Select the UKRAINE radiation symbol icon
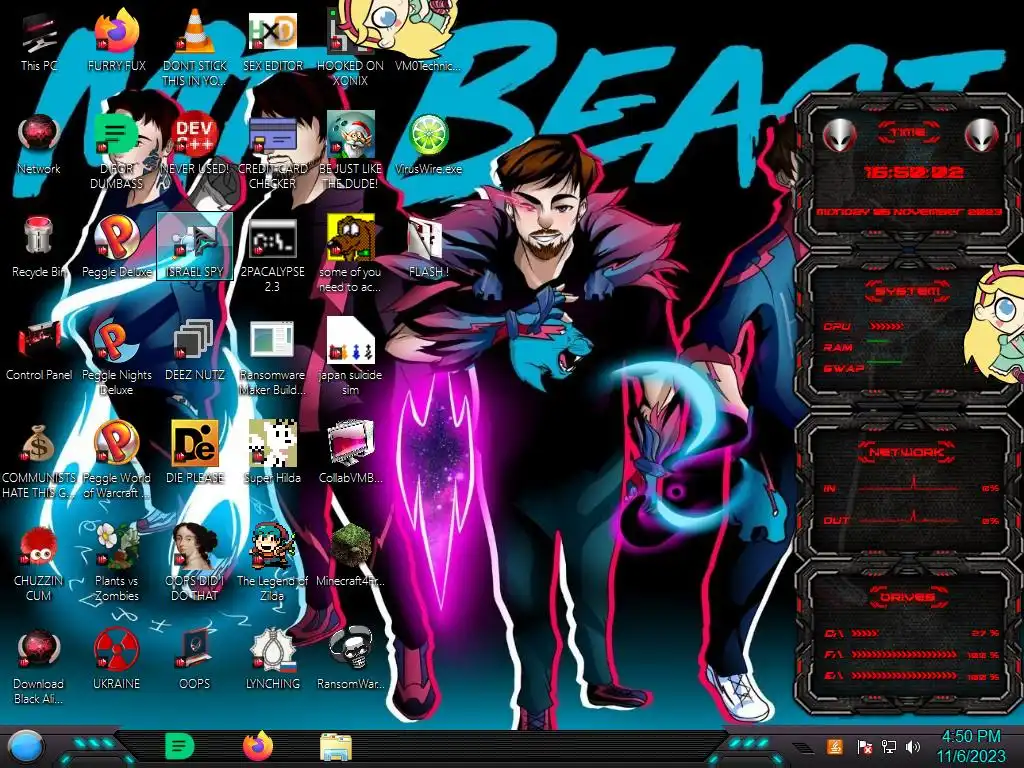 tap(116, 660)
